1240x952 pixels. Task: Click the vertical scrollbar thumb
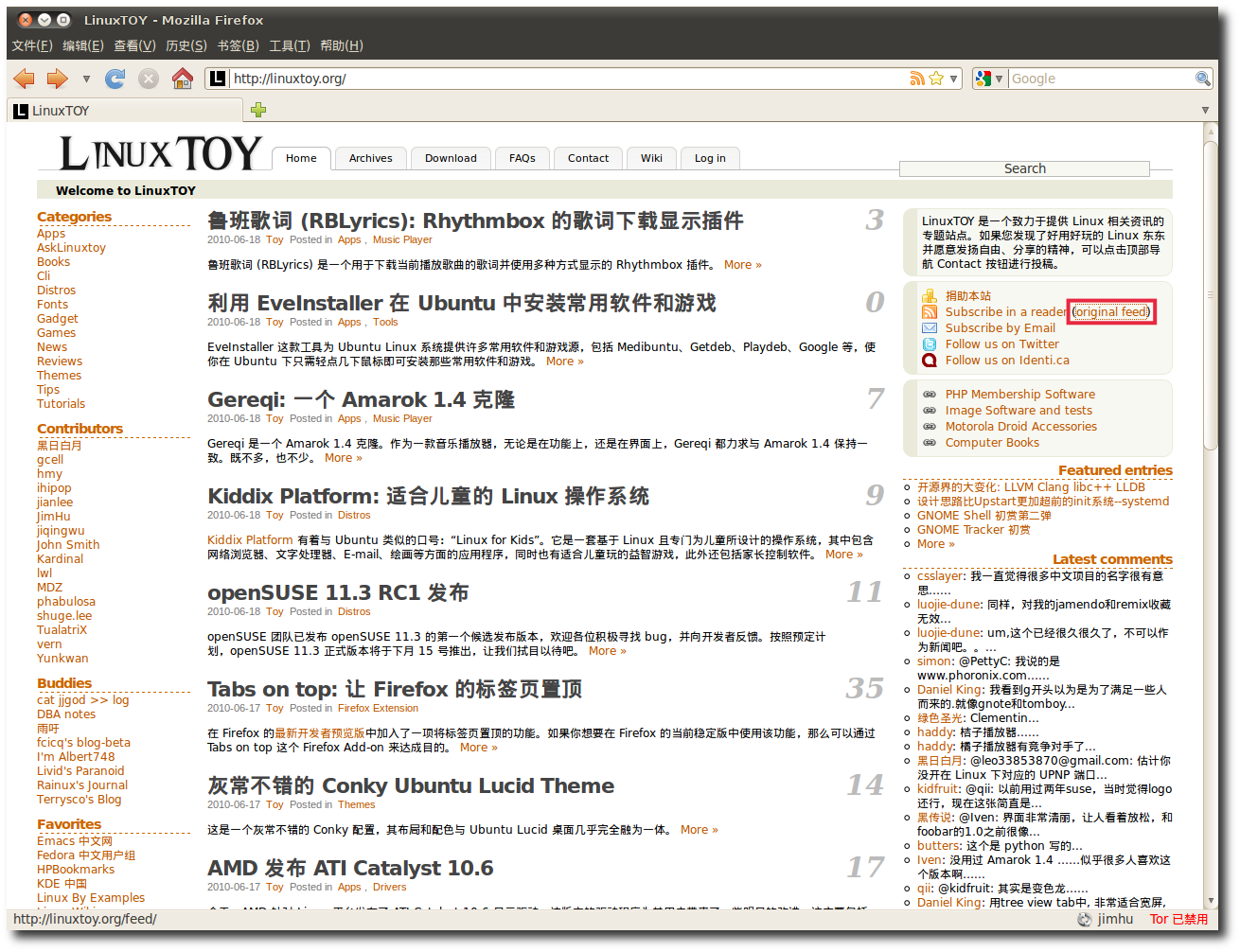pyautogui.click(x=1211, y=295)
